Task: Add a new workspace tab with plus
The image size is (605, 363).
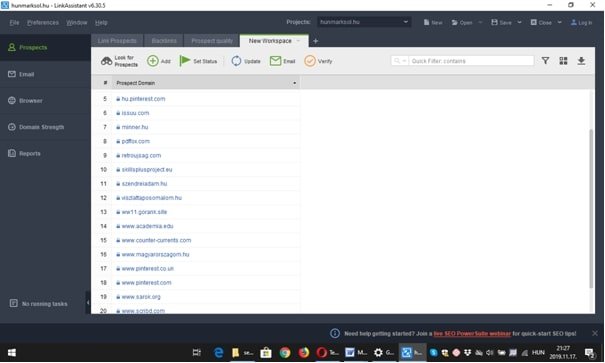Action: pyautogui.click(x=315, y=41)
